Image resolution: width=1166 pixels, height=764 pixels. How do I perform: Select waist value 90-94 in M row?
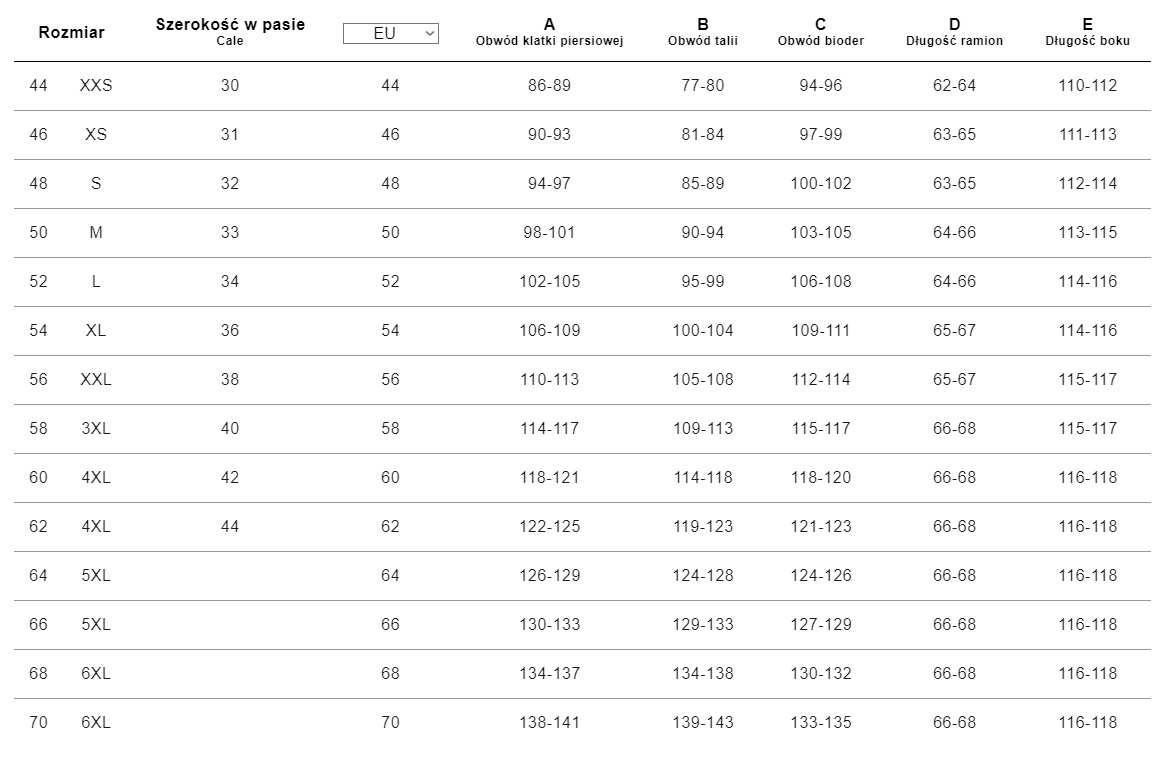[703, 233]
